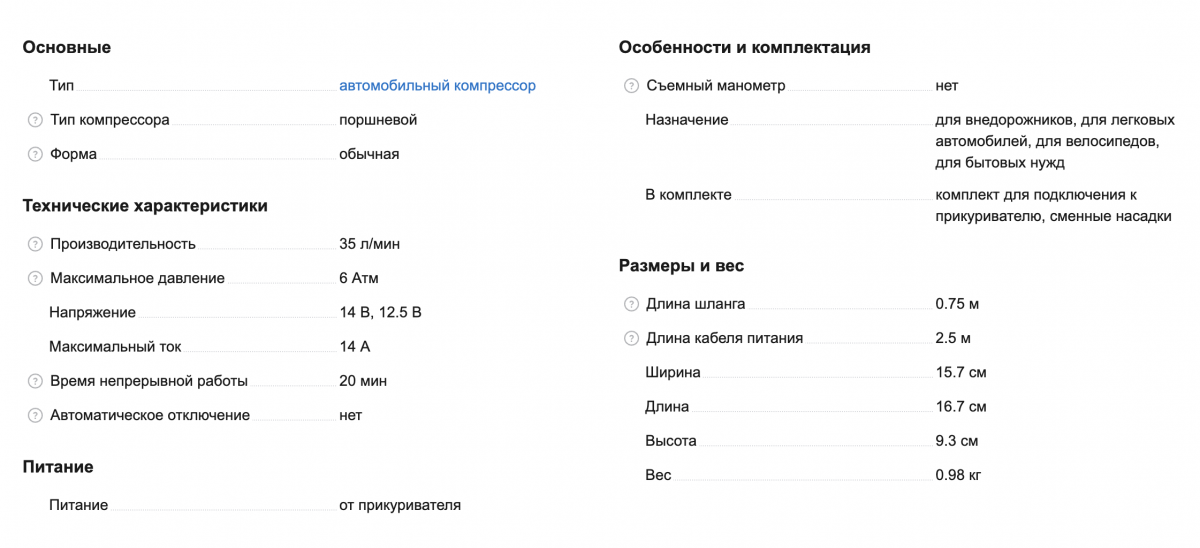Open question mark beside Длина шланга
Screen dimensions: 1200x548
coord(631,304)
